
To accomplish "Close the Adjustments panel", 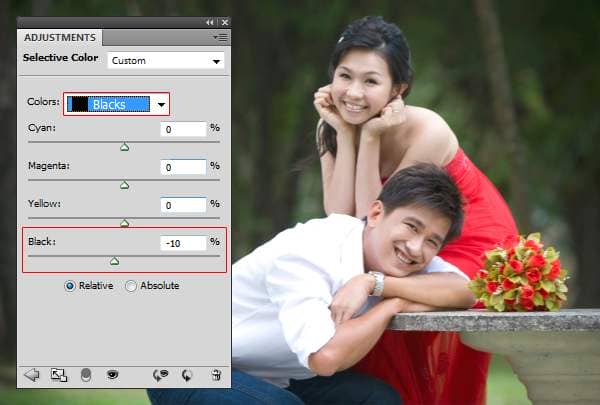I will [225, 23].
